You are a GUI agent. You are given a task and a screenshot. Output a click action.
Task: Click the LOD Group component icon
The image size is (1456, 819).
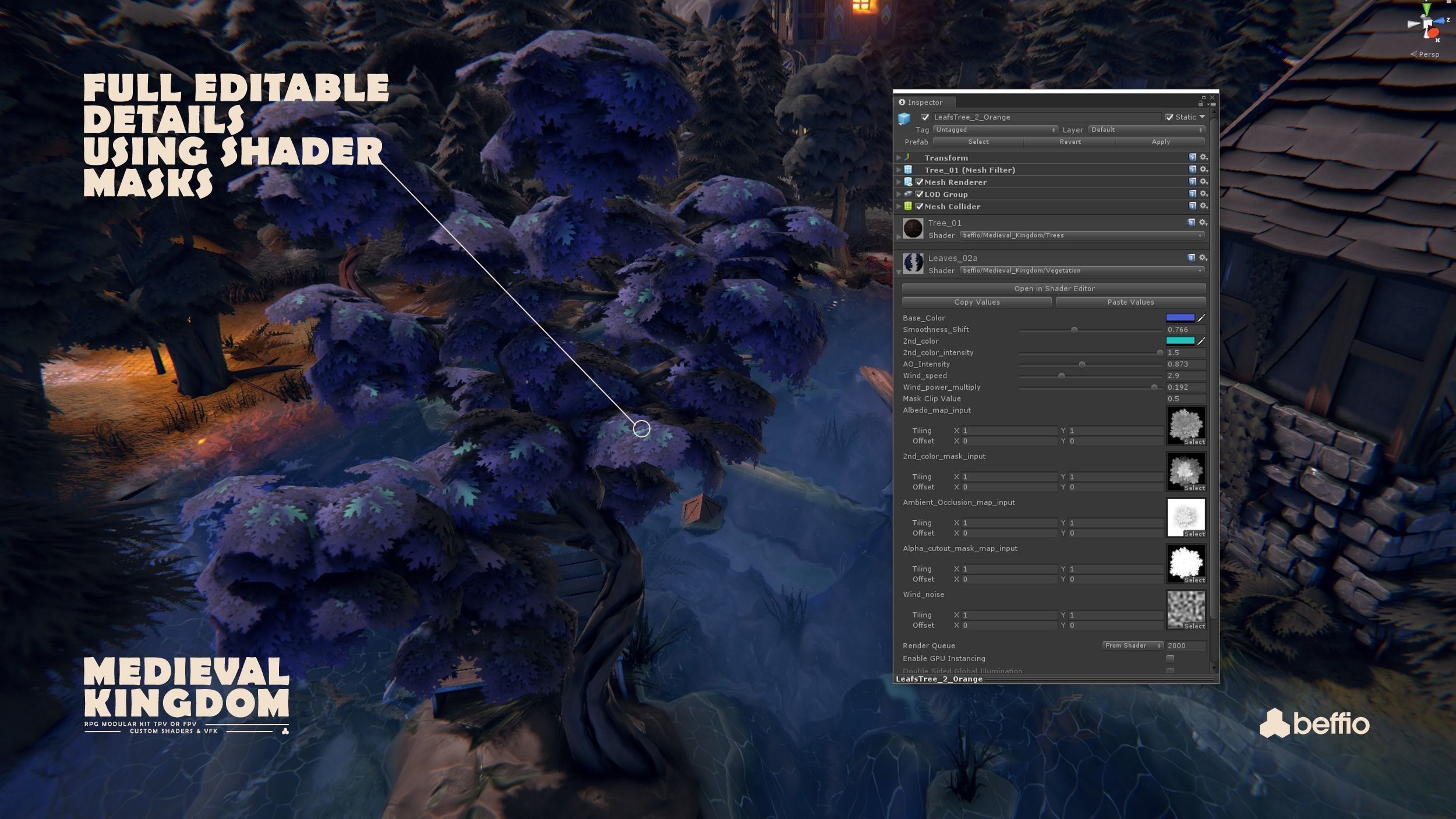908,195
